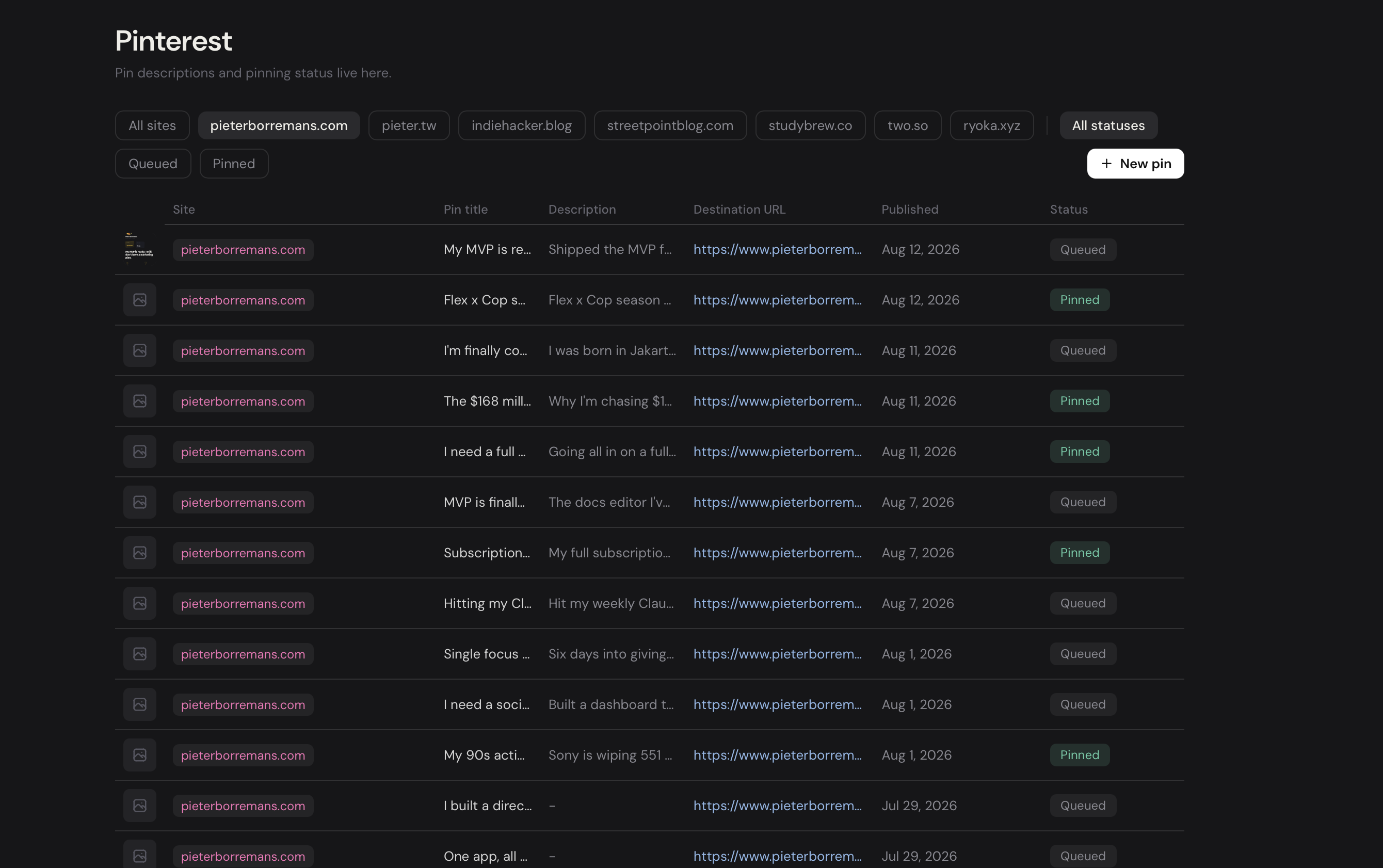The width and height of the screenshot is (1383, 868).
Task: Select description 'I was born in Jakart...'
Action: pyautogui.click(x=612, y=350)
